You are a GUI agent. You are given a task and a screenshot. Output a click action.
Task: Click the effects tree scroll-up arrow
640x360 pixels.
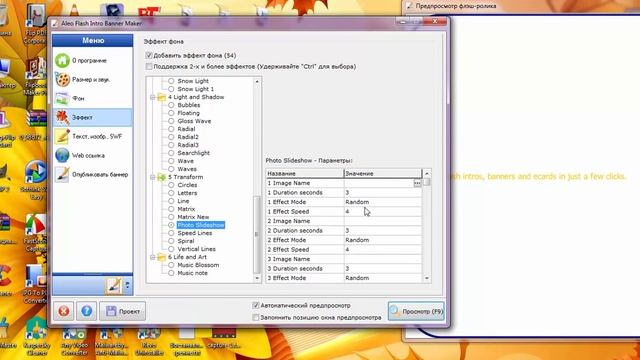tap(257, 82)
